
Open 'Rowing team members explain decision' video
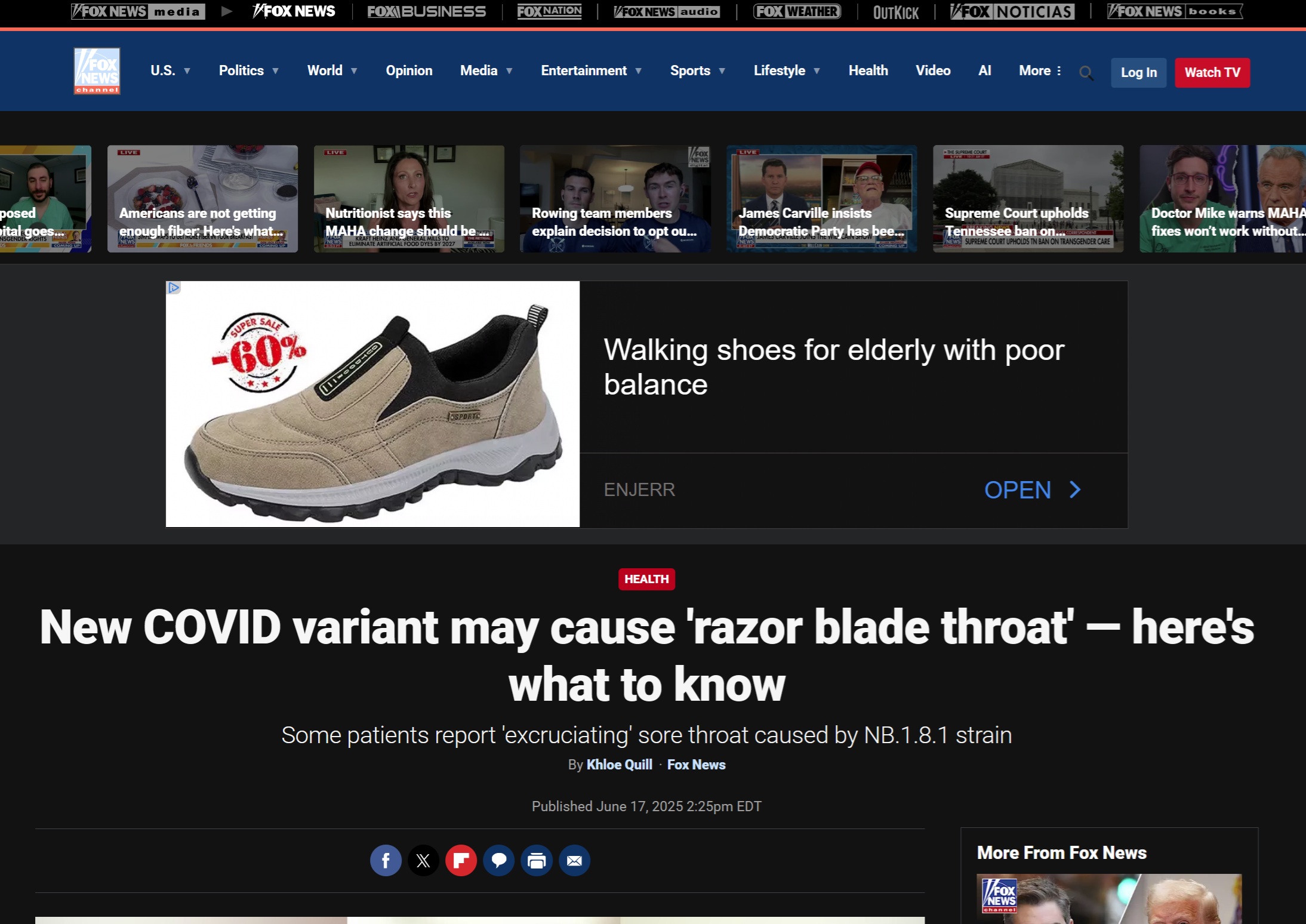[x=615, y=199]
